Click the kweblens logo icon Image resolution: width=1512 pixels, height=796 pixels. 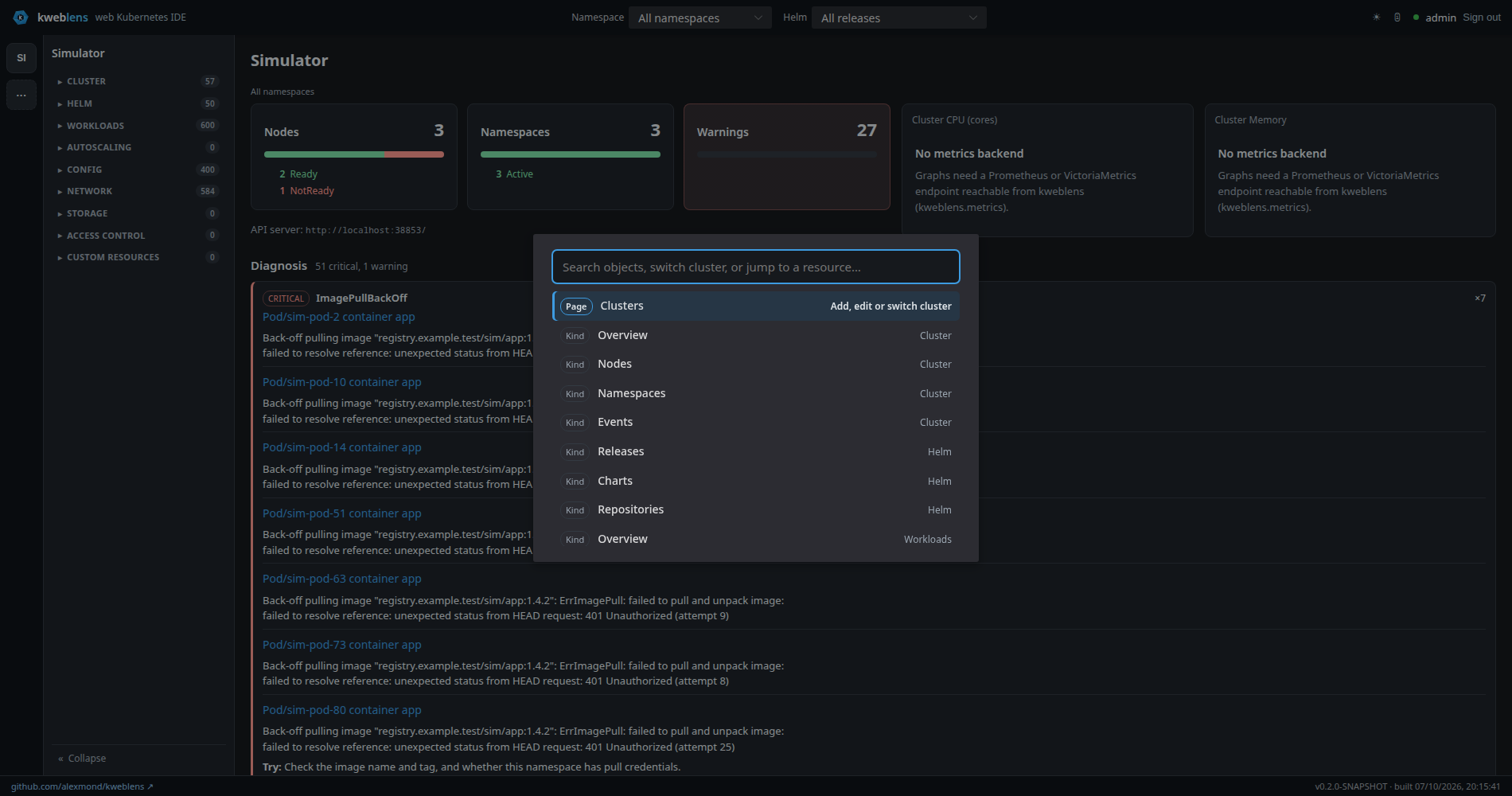pos(21,17)
